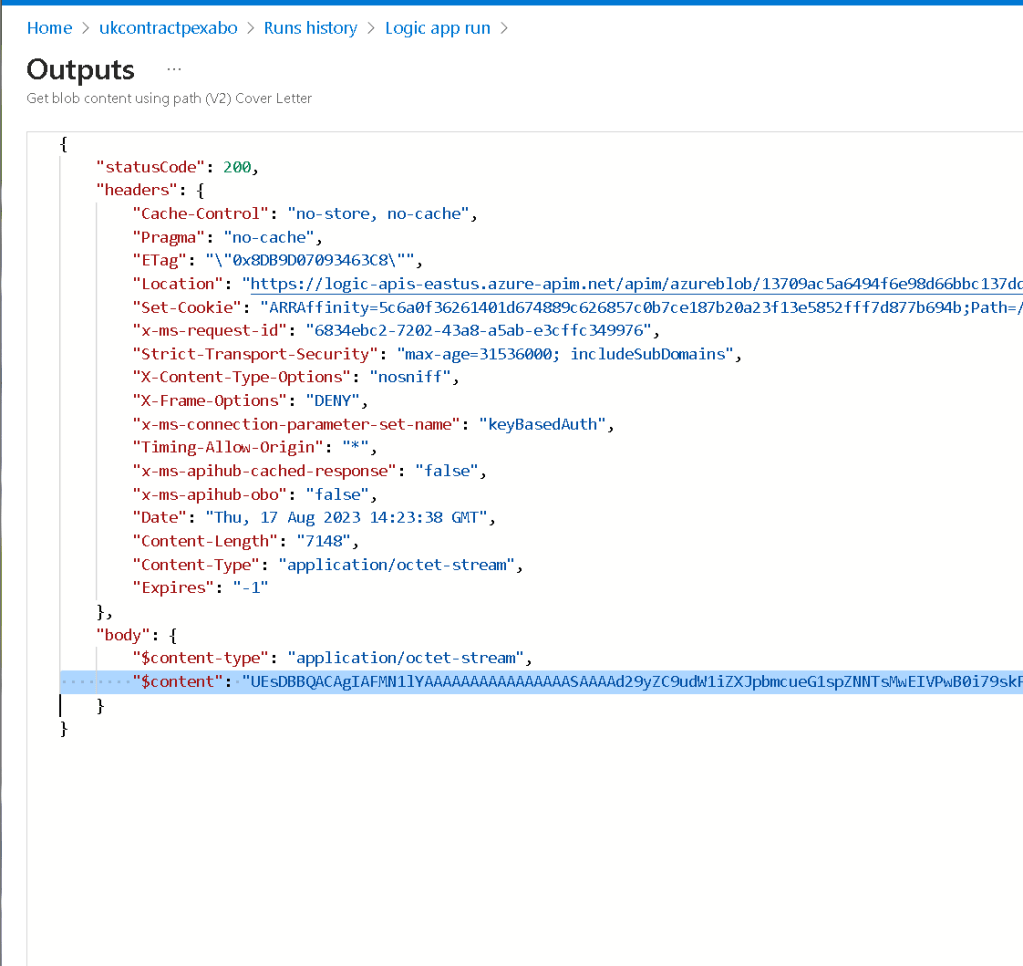
Task: Select the date value Thu, 17 Aug 2023
Action: click(x=346, y=517)
